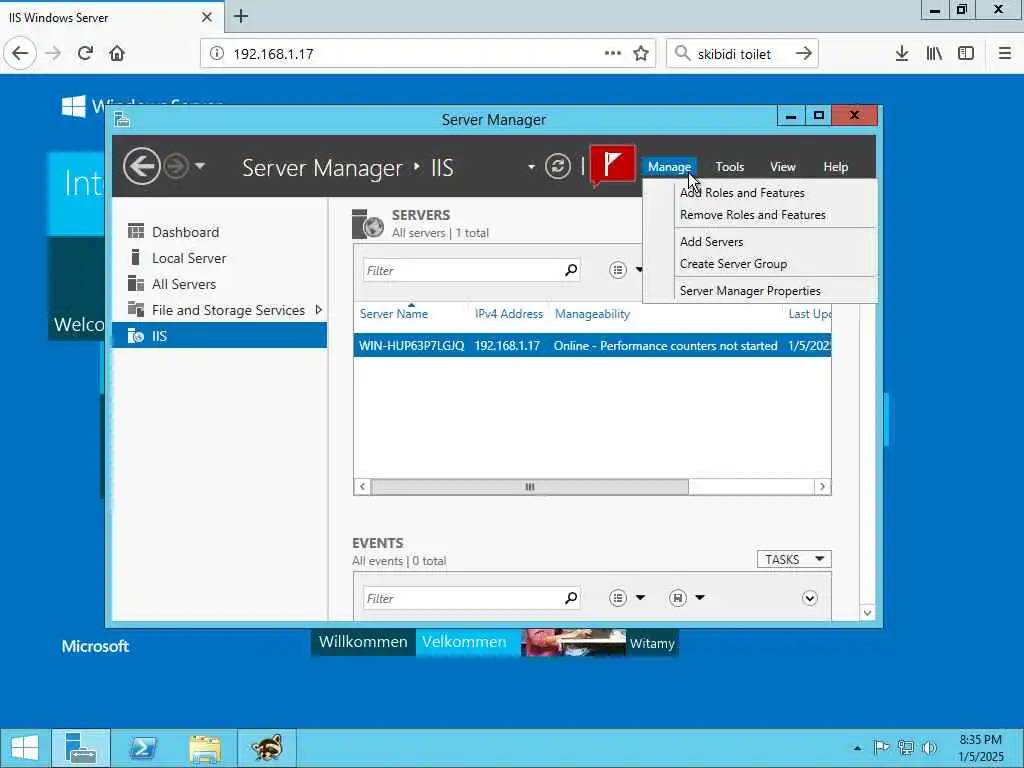This screenshot has width=1024, height=768.
Task: Click the 192.168.1.17 cell in the servers table
Action: pos(507,345)
